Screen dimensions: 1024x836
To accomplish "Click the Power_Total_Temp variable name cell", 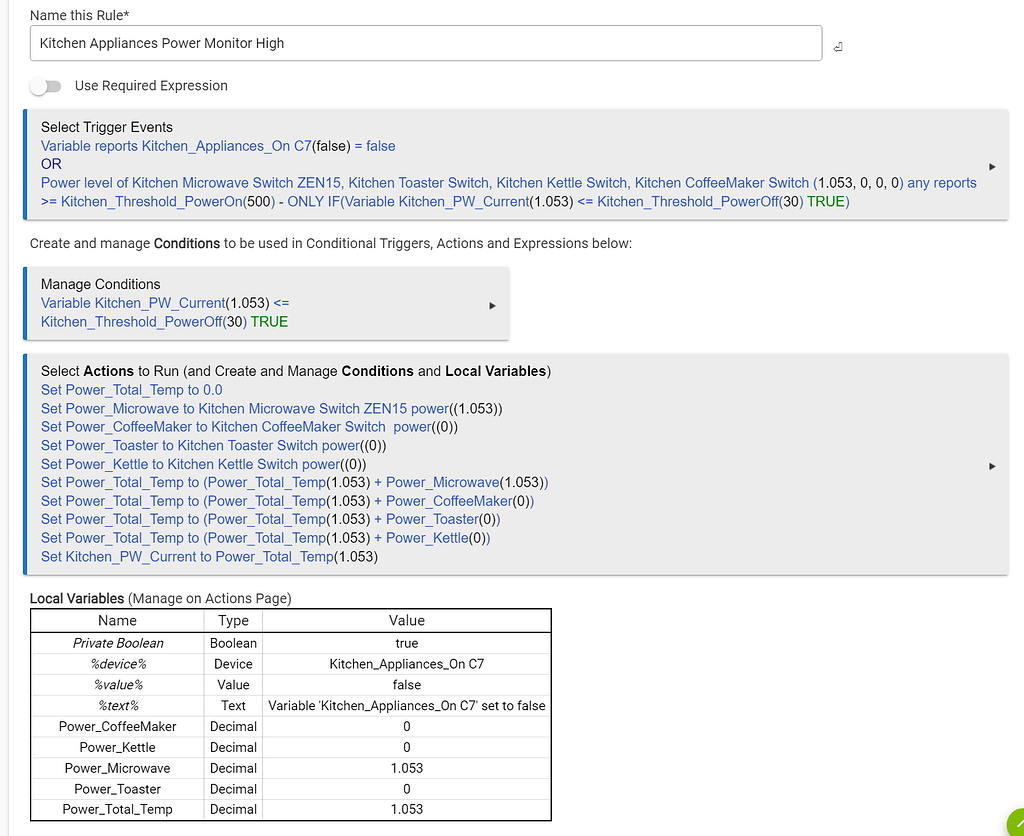I will [x=117, y=809].
